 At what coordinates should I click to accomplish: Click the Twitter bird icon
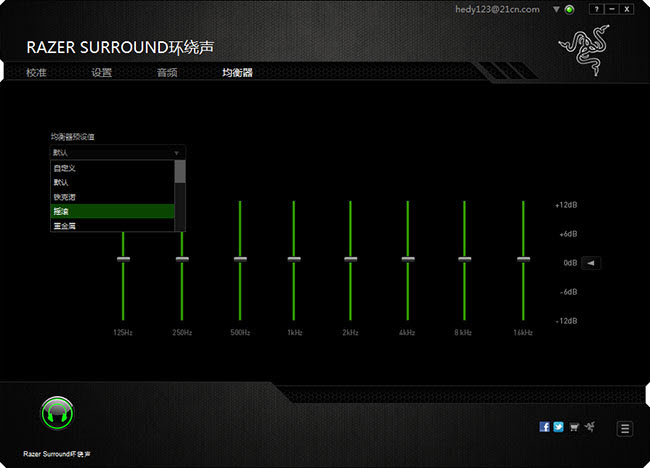(558, 427)
